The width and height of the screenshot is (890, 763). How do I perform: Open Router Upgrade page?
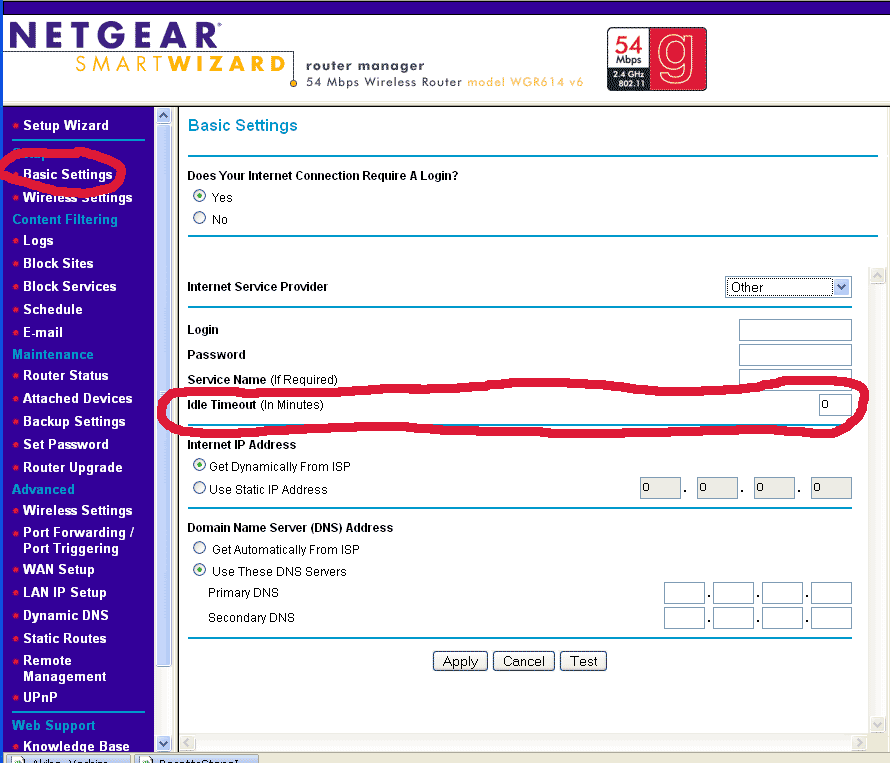(x=73, y=467)
